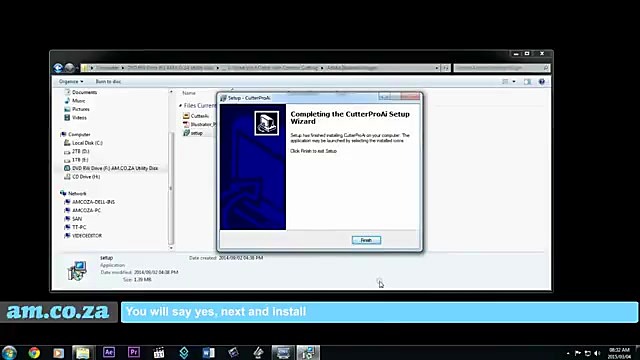The width and height of the screenshot is (640, 360).
Task: Open the address bar history dropdown
Action: [437, 68]
